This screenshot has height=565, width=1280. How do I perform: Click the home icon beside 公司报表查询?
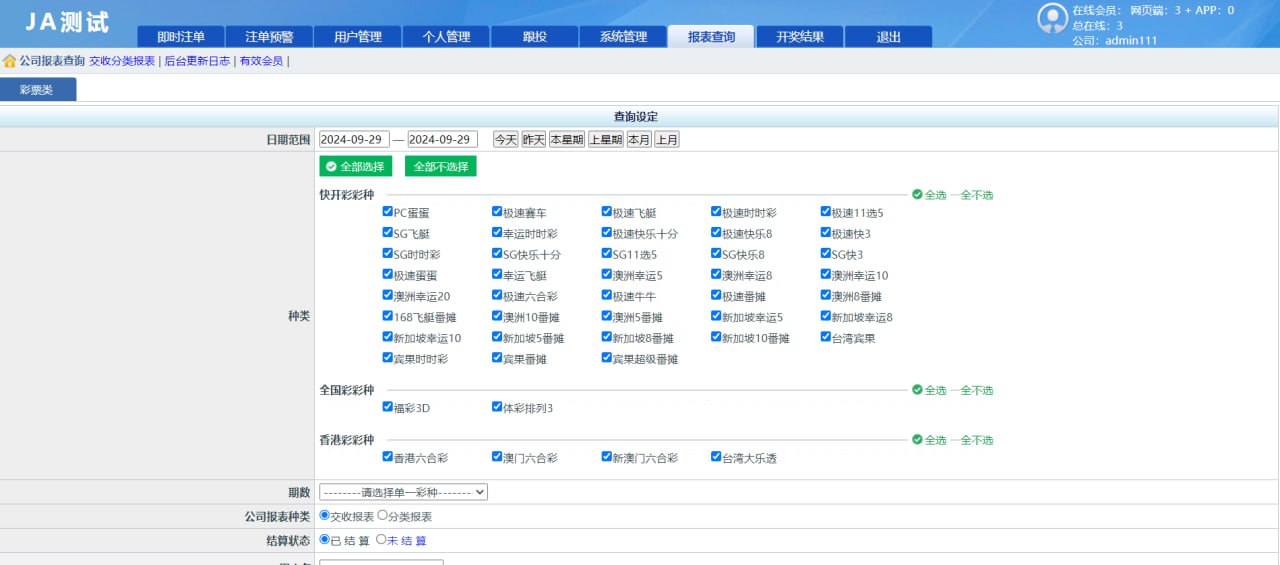10,61
